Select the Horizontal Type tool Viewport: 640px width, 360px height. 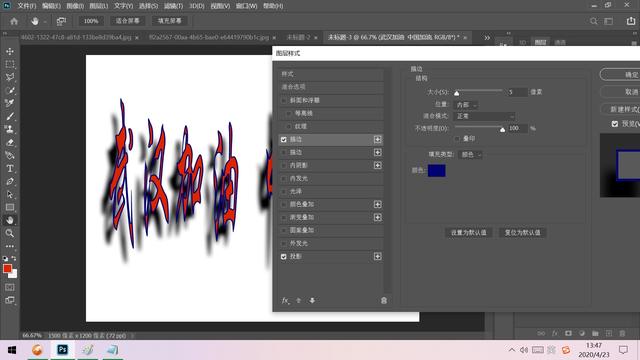click(x=10, y=168)
